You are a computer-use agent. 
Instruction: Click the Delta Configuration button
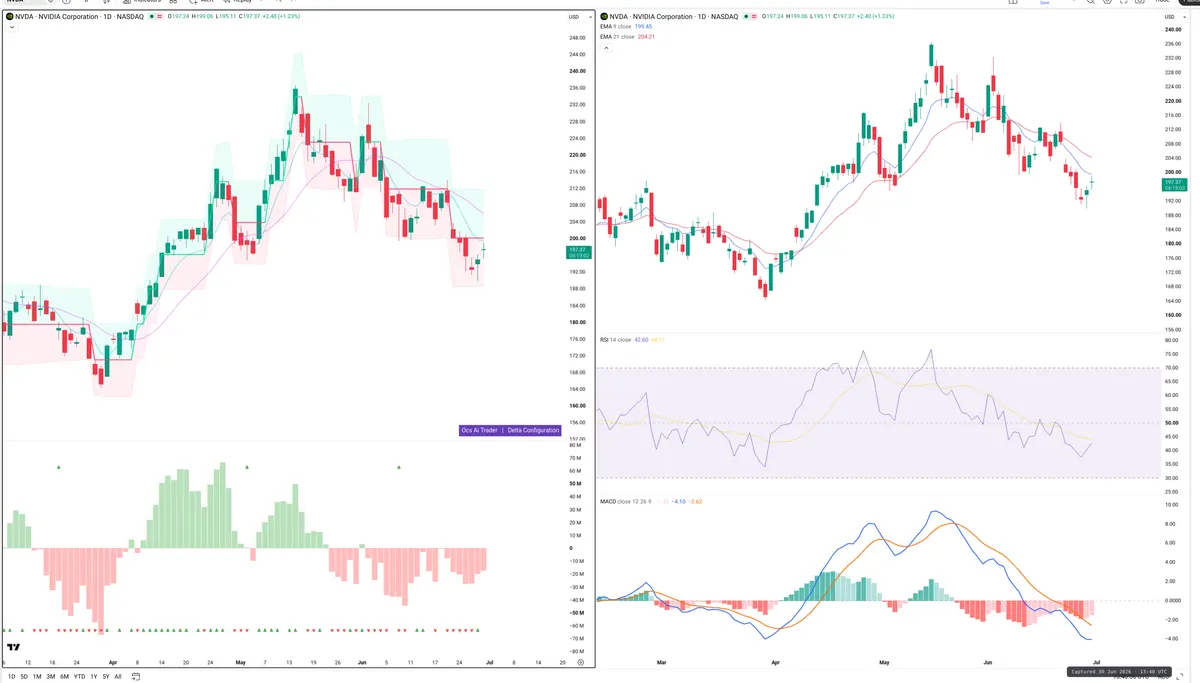[533, 430]
